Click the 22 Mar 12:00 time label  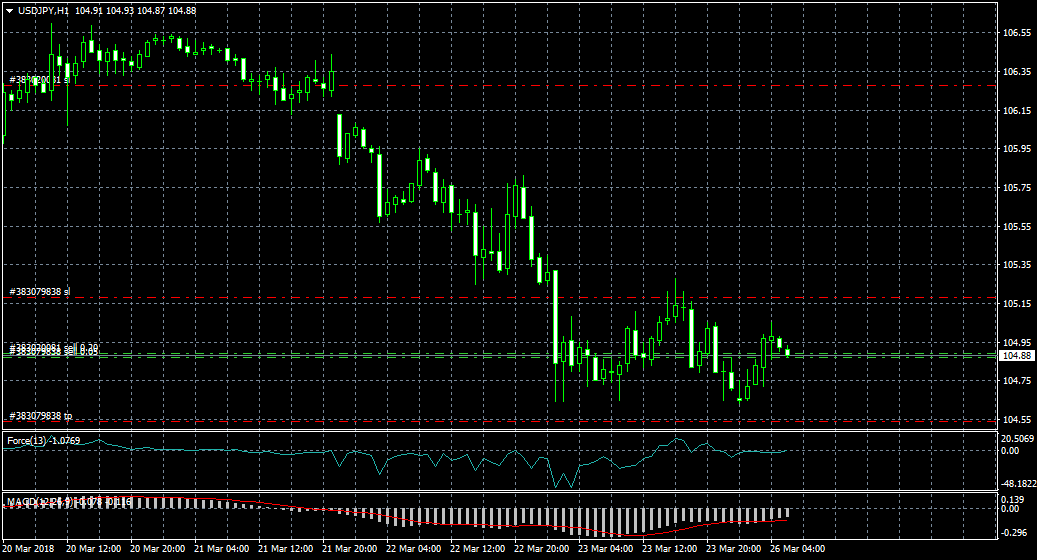tap(477, 549)
